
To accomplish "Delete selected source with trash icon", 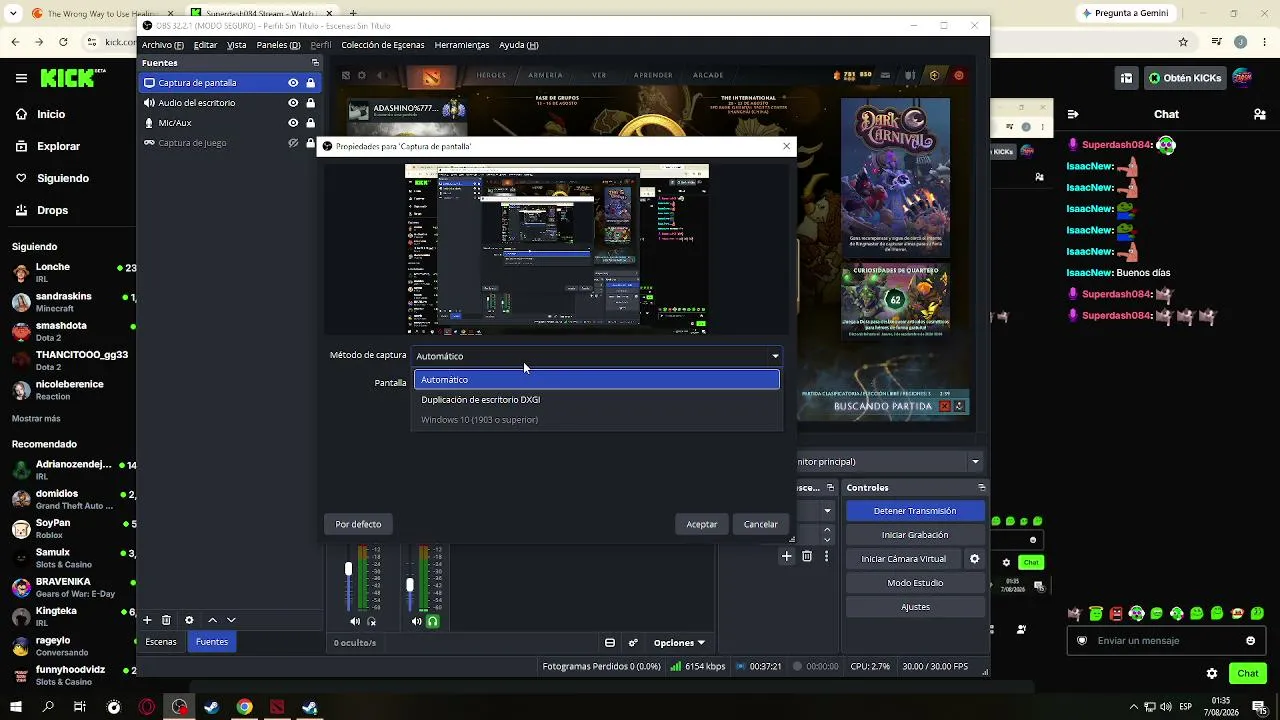I will pyautogui.click(x=166, y=620).
